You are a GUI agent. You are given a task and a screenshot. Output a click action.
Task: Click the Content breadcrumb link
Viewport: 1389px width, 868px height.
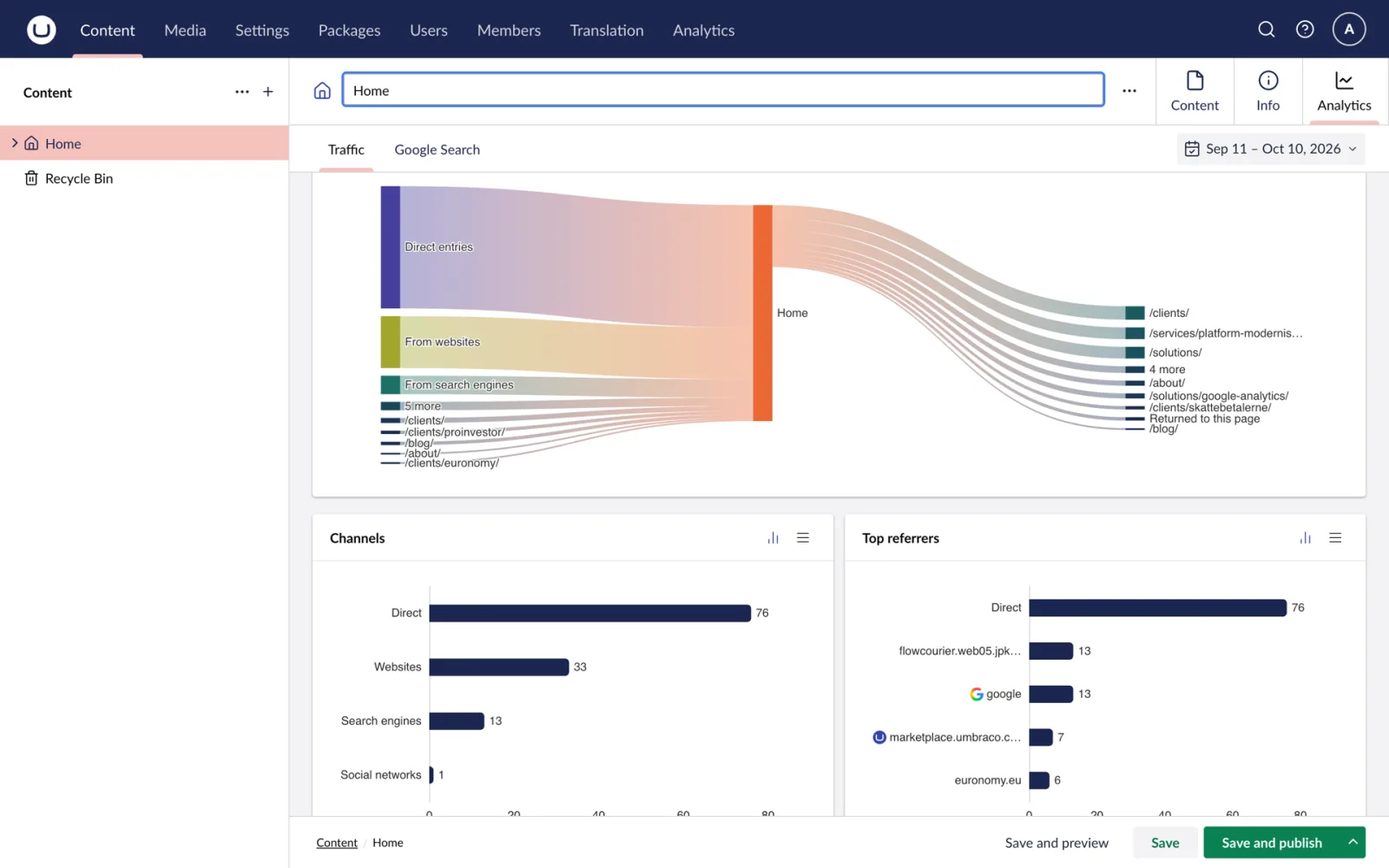tap(337, 843)
